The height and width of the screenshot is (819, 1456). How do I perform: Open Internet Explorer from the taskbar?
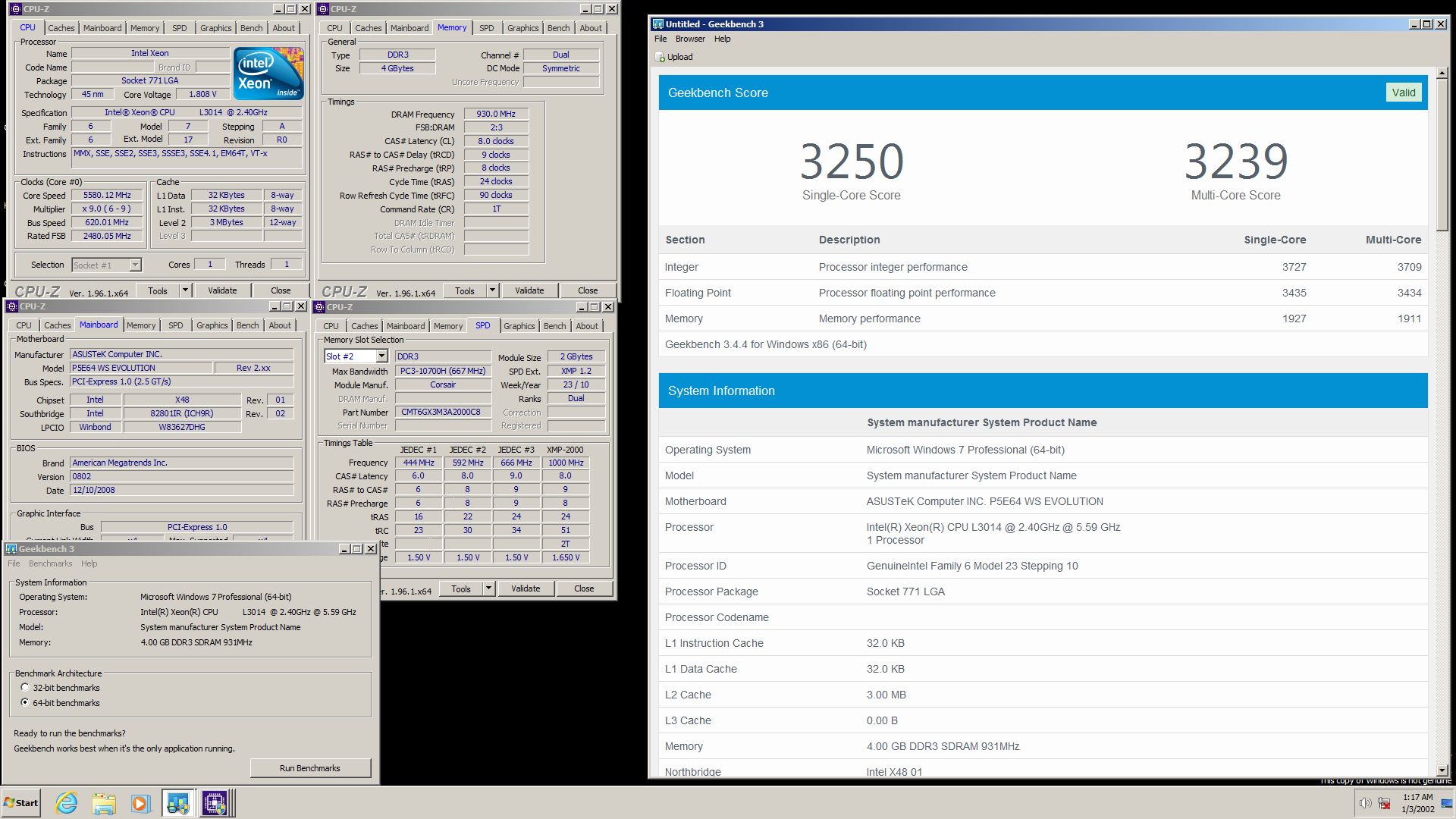[67, 802]
